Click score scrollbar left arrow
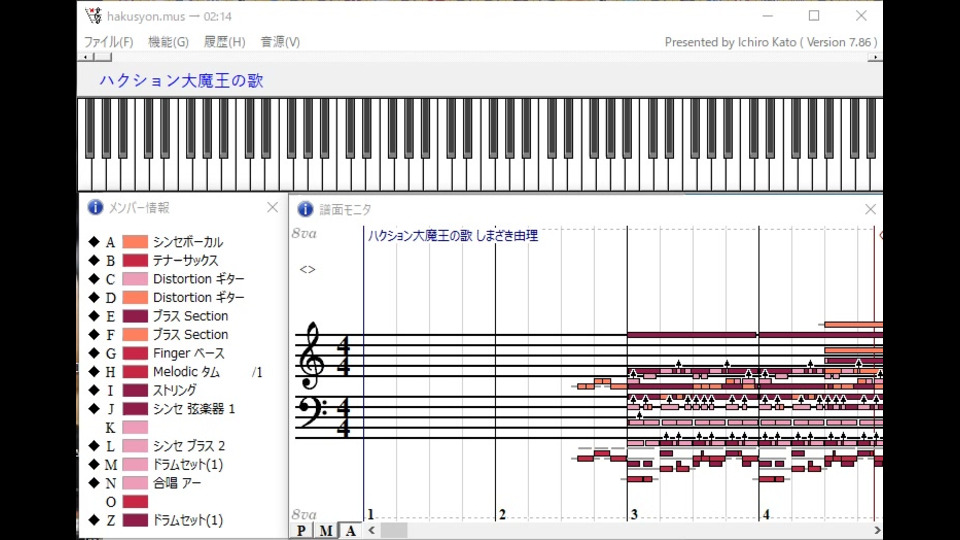 [372, 530]
